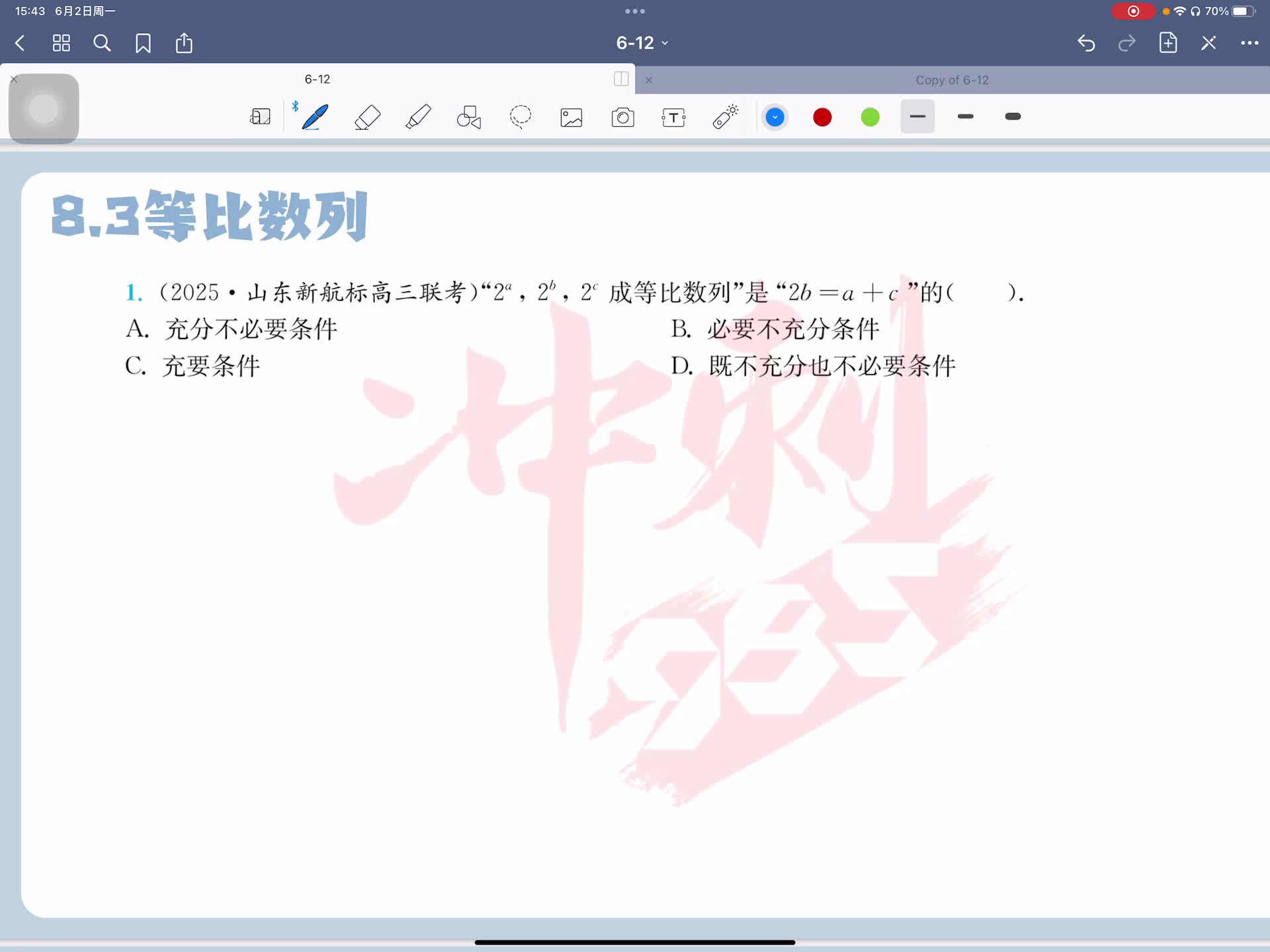The width and height of the screenshot is (1270, 952).
Task: Open the Camera tool
Action: point(622,117)
